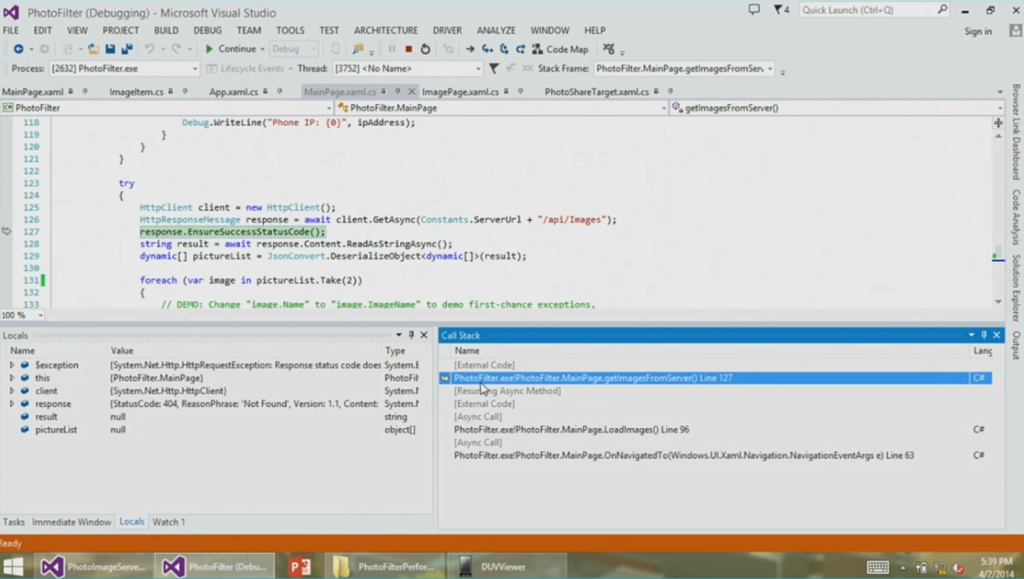This screenshot has height=579, width=1024.
Task: Open the Call Stack window options arrow
Action: pyautogui.click(x=971, y=335)
